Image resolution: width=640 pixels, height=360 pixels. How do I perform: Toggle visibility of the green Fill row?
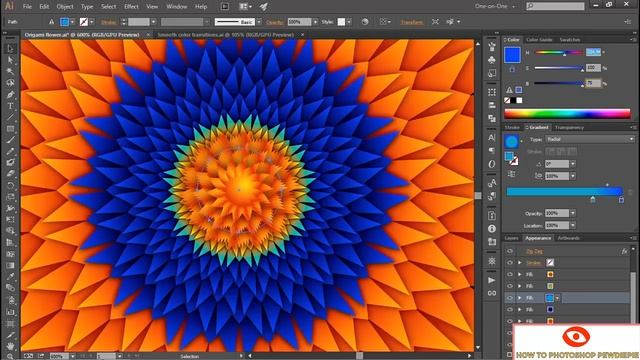[510, 286]
